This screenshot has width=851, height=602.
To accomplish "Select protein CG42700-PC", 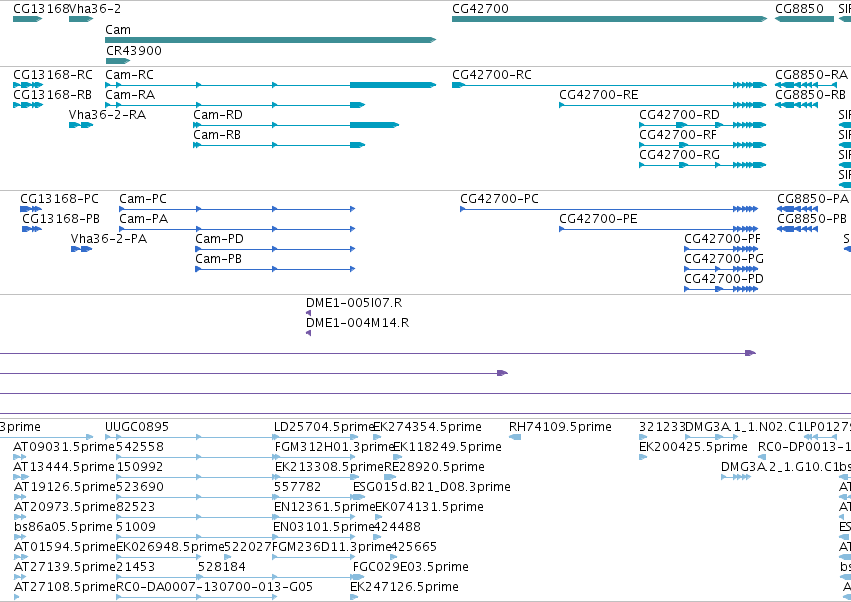I will 609,209.
